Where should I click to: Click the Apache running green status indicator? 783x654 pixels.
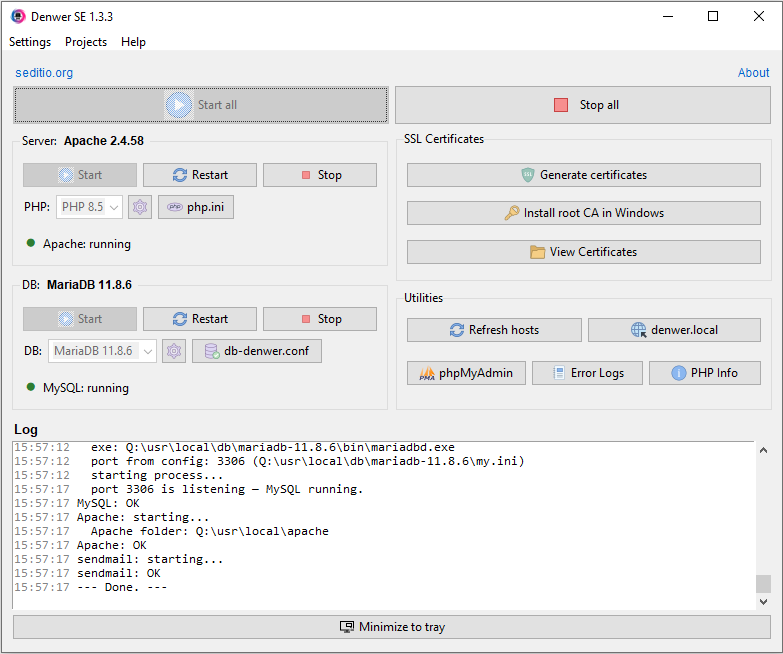(x=31, y=243)
